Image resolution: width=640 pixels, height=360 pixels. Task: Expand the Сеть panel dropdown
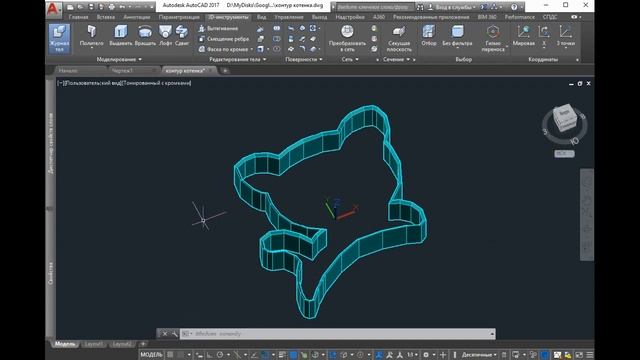point(350,59)
